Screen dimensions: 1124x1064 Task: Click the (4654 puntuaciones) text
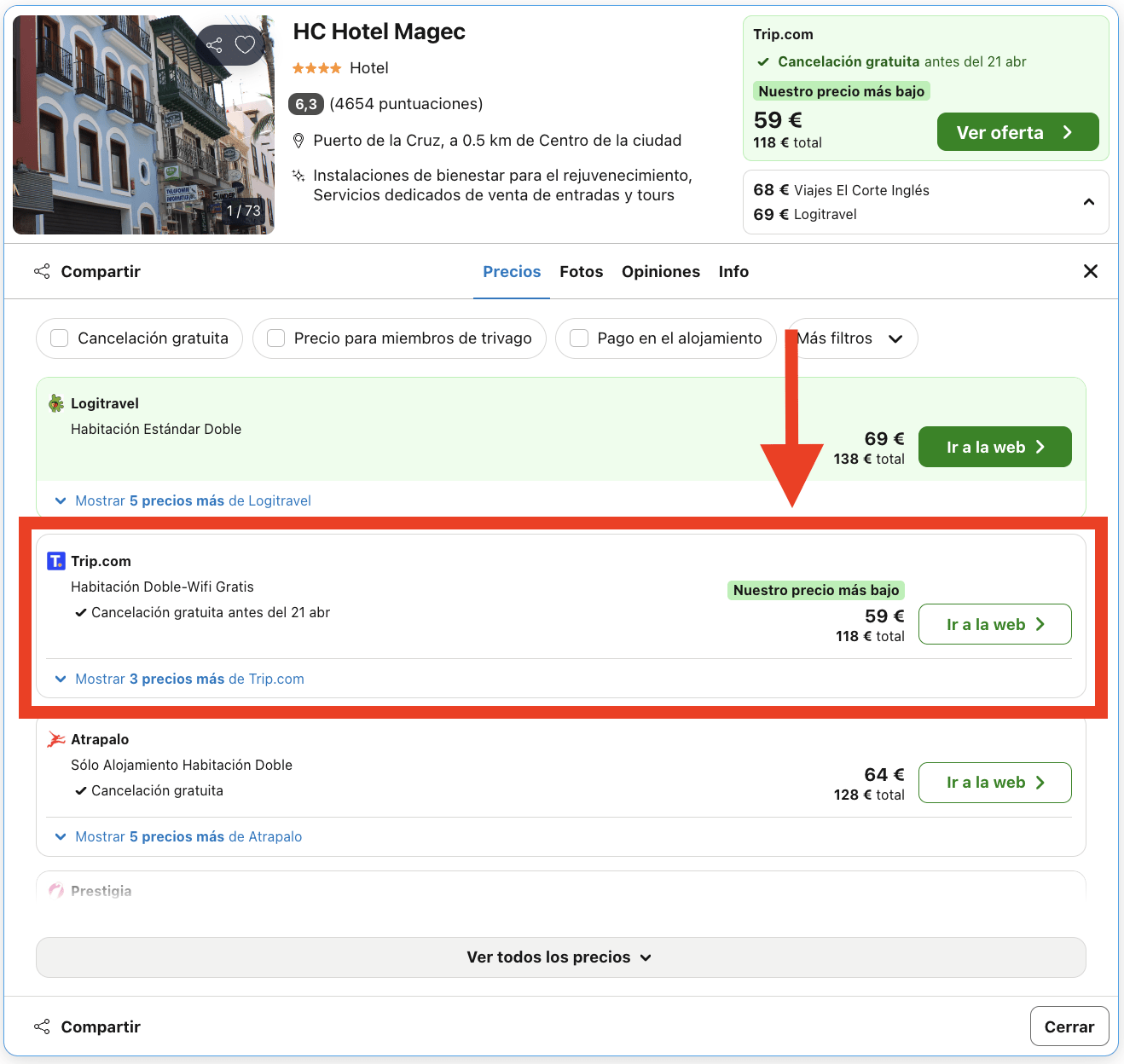406,104
